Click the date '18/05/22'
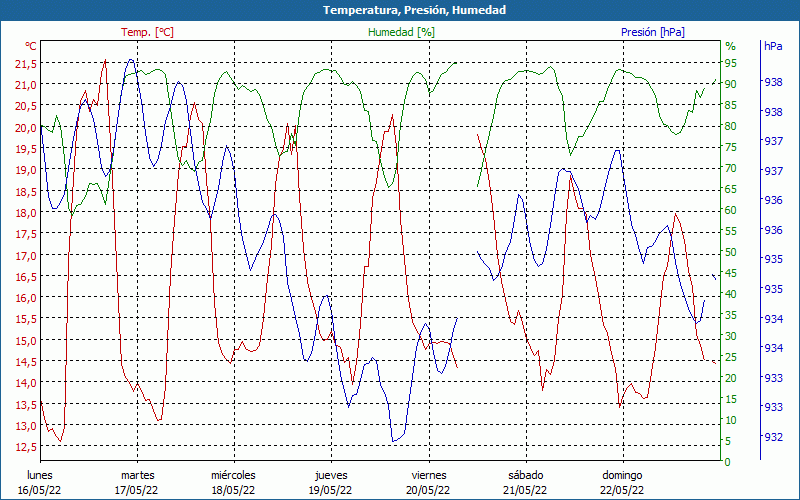This screenshot has width=800, height=500. [233, 490]
